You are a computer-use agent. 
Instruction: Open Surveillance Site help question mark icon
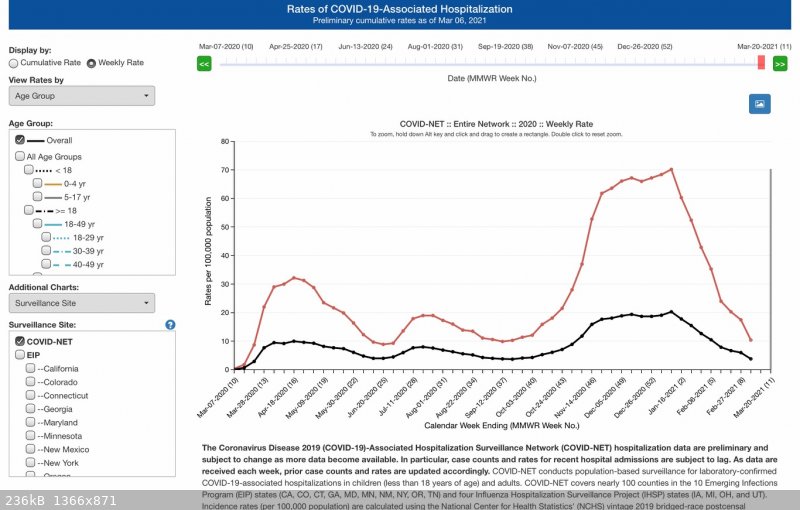[170, 325]
